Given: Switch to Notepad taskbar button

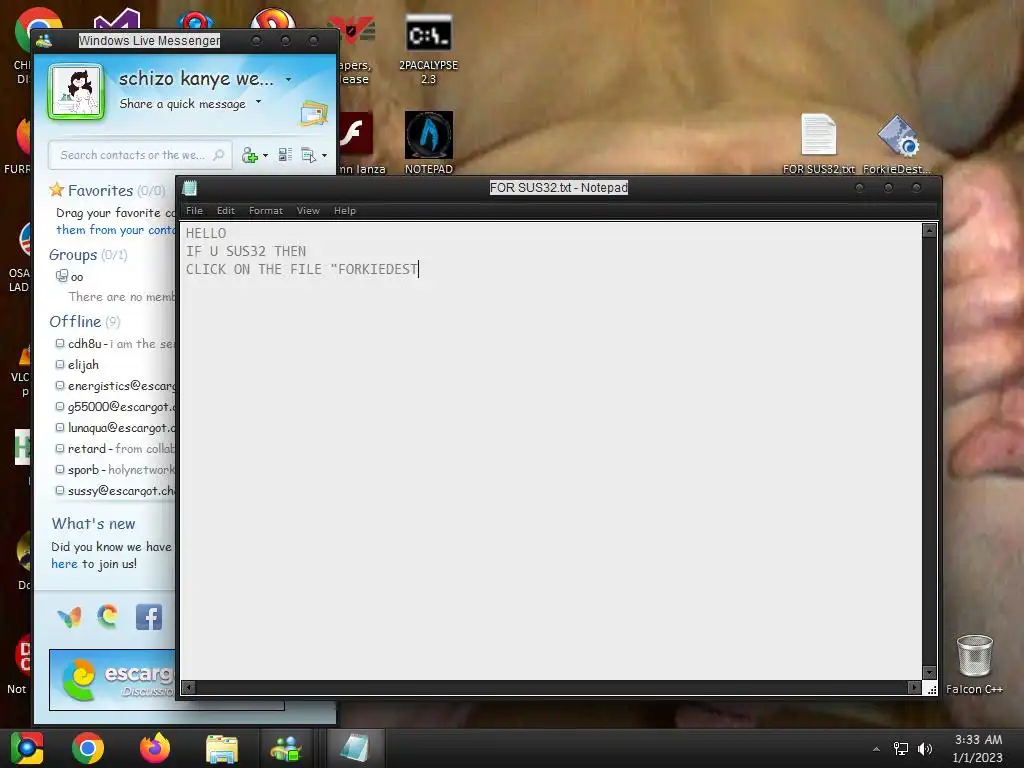Looking at the screenshot, I should tap(355, 748).
